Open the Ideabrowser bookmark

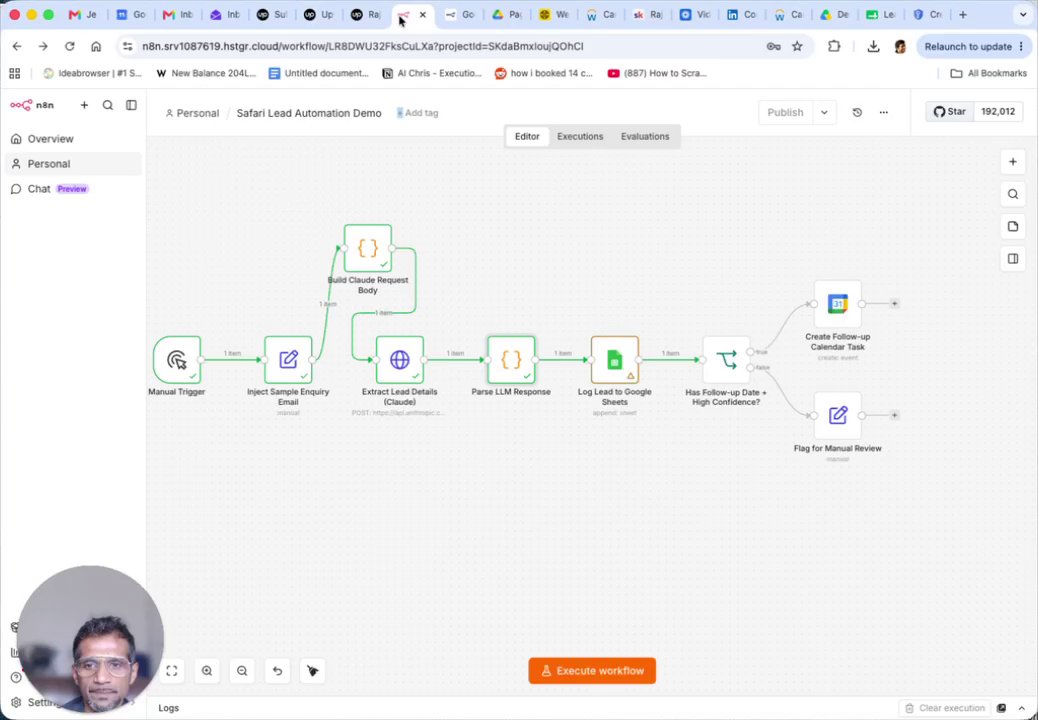click(93, 73)
